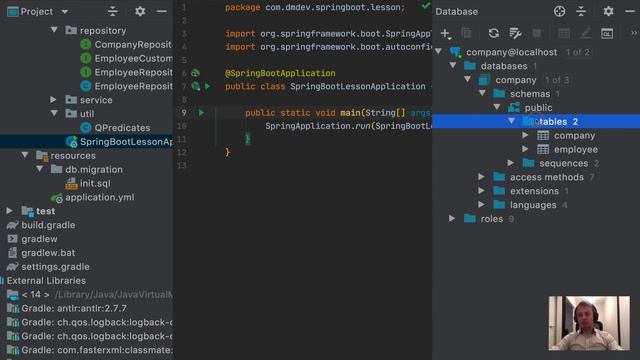Click the table editor icon in toolbar
The width and height of the screenshot is (640, 360).
coord(564,33)
